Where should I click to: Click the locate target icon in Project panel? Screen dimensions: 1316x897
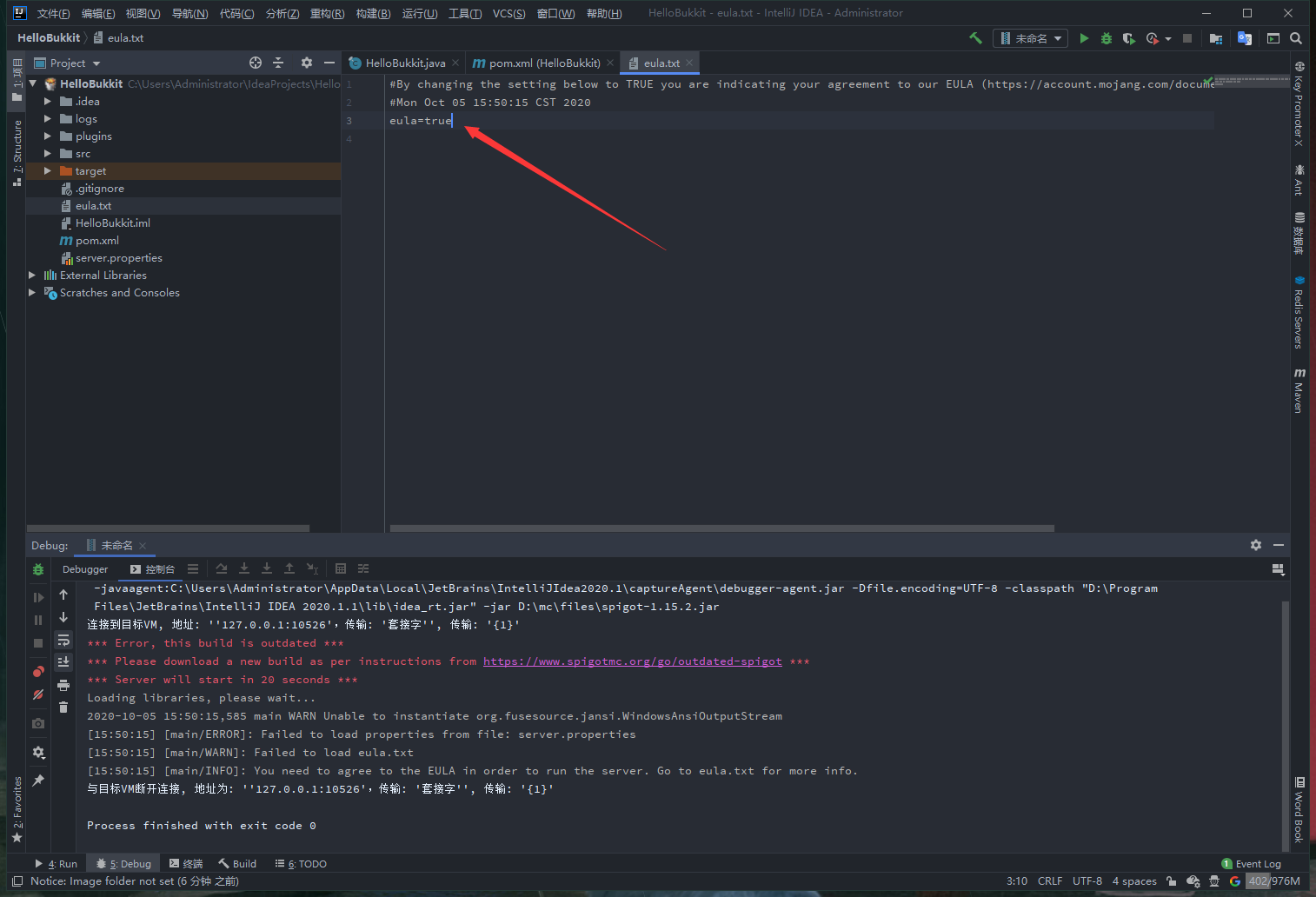pyautogui.click(x=256, y=63)
